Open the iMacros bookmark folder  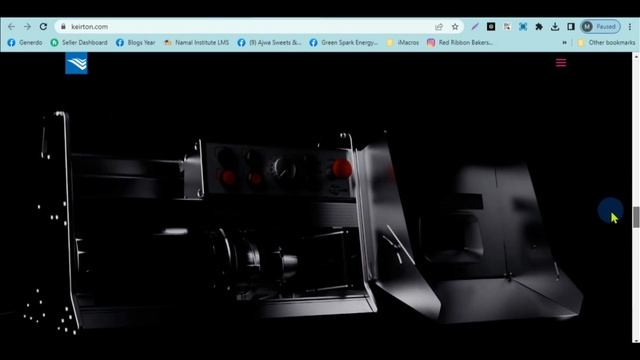point(403,42)
